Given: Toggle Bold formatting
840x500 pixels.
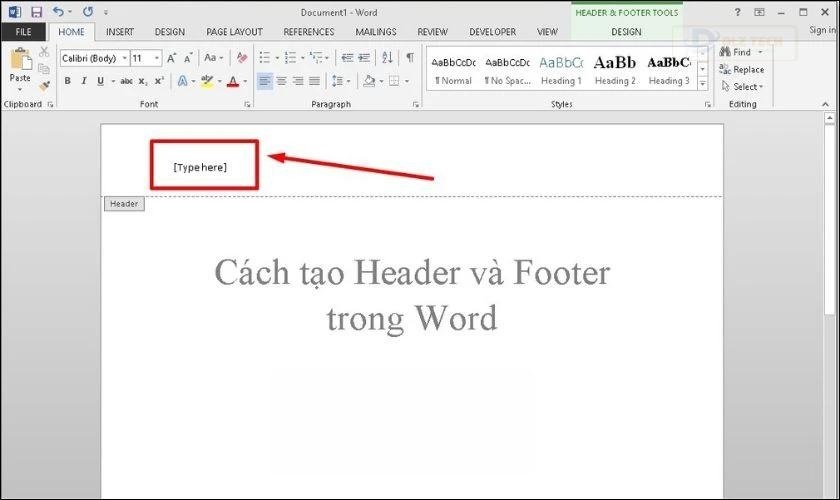Looking at the screenshot, I should [x=68, y=81].
